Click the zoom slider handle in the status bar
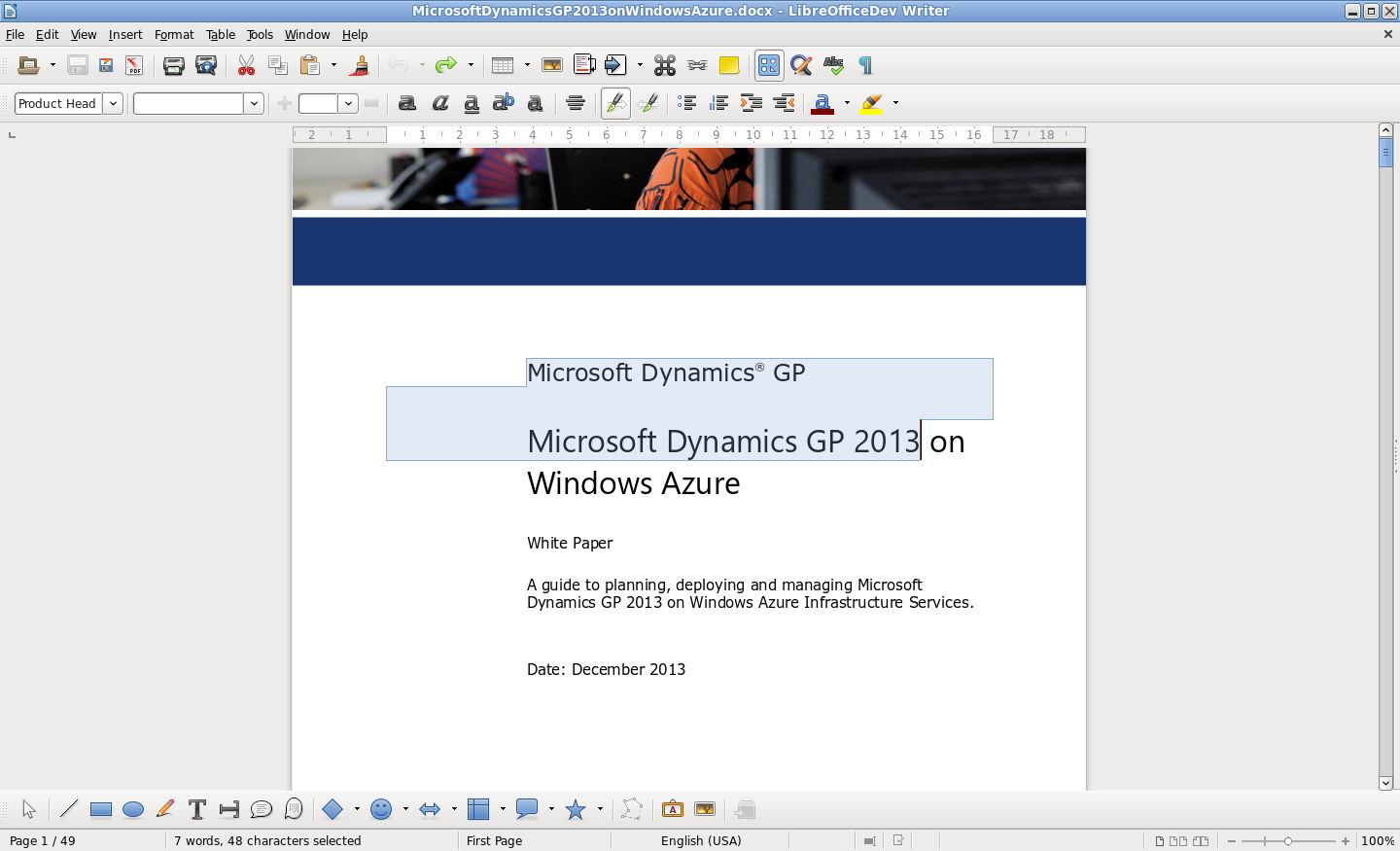Image resolution: width=1400 pixels, height=851 pixels. (1288, 840)
